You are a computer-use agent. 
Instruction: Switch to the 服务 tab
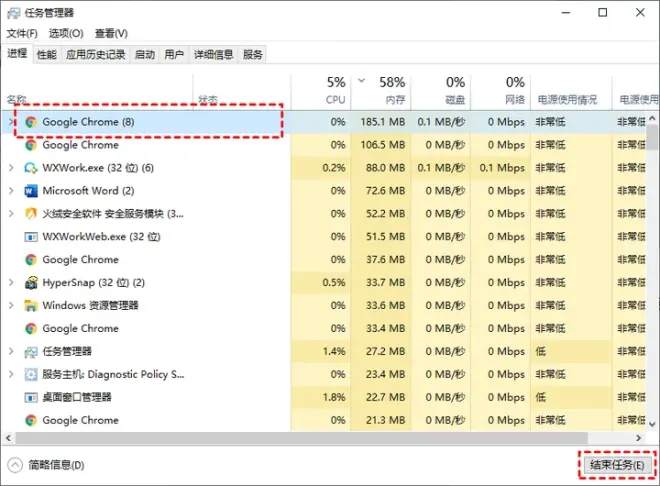click(253, 54)
